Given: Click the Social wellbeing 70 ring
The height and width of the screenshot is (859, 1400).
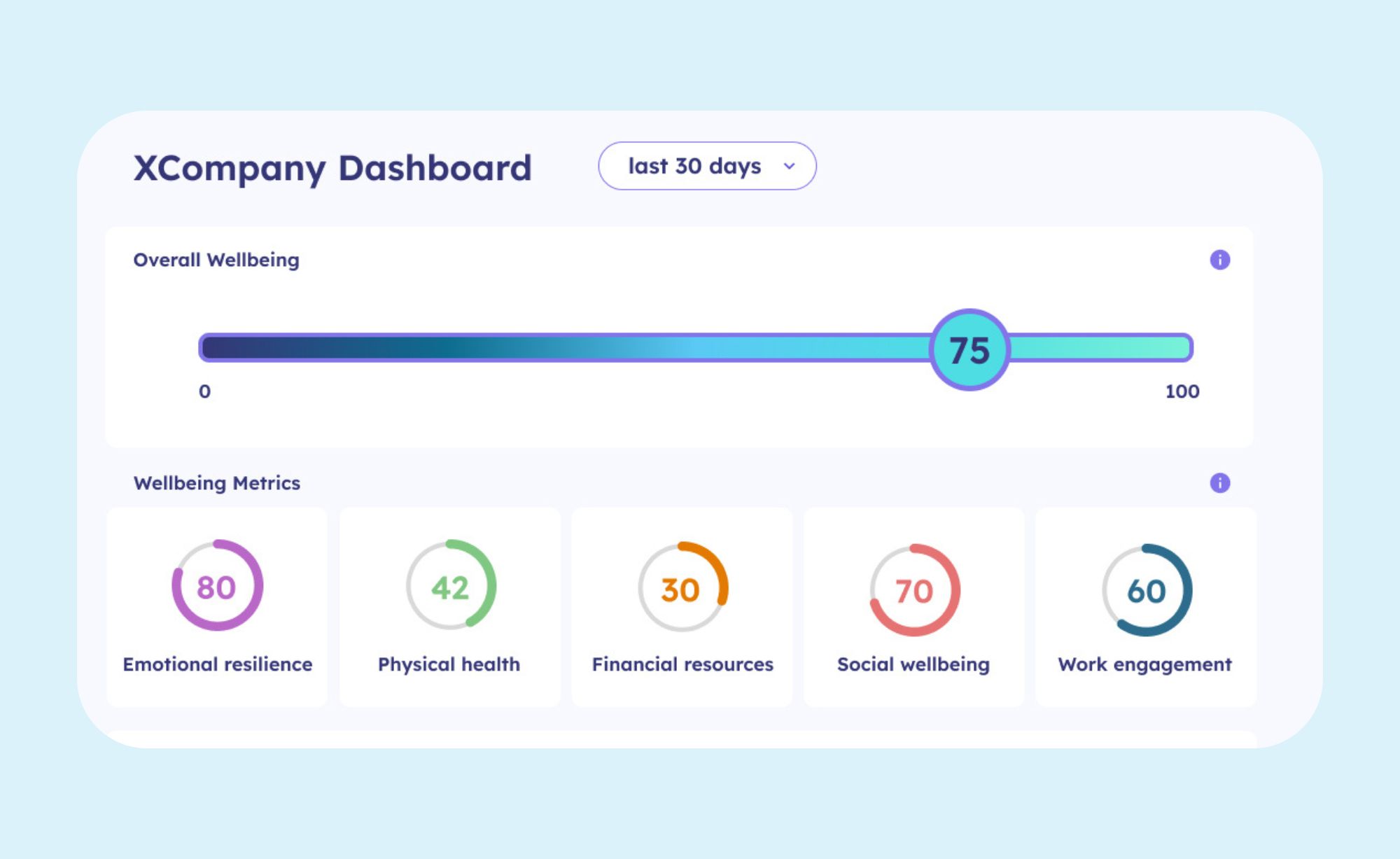Looking at the screenshot, I should coord(914,590).
